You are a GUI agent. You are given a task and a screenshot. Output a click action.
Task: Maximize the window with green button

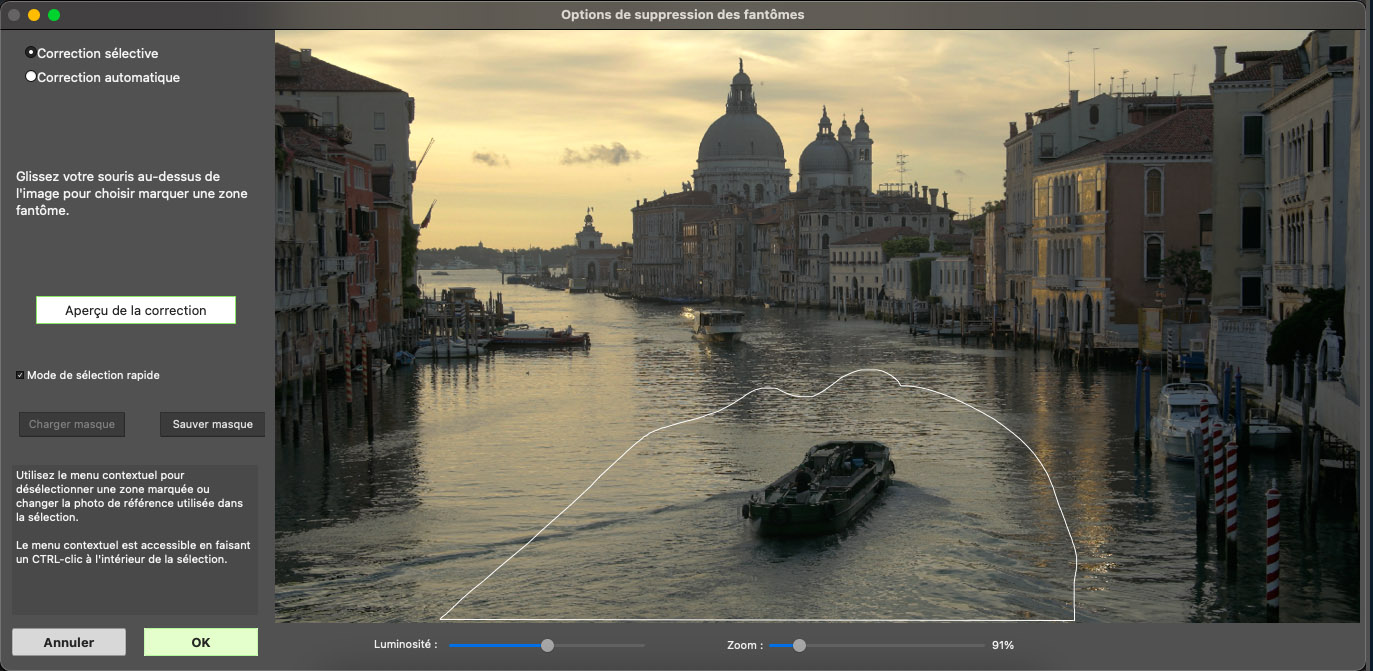point(54,15)
